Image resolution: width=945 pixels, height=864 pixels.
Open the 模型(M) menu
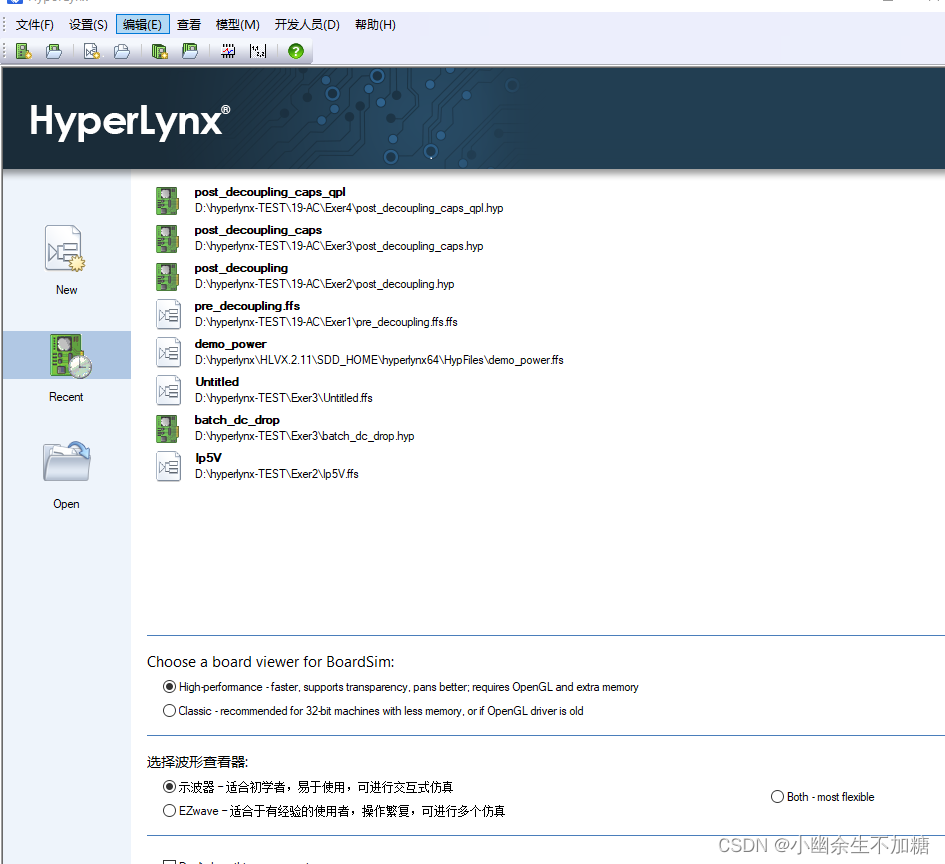tap(237, 25)
